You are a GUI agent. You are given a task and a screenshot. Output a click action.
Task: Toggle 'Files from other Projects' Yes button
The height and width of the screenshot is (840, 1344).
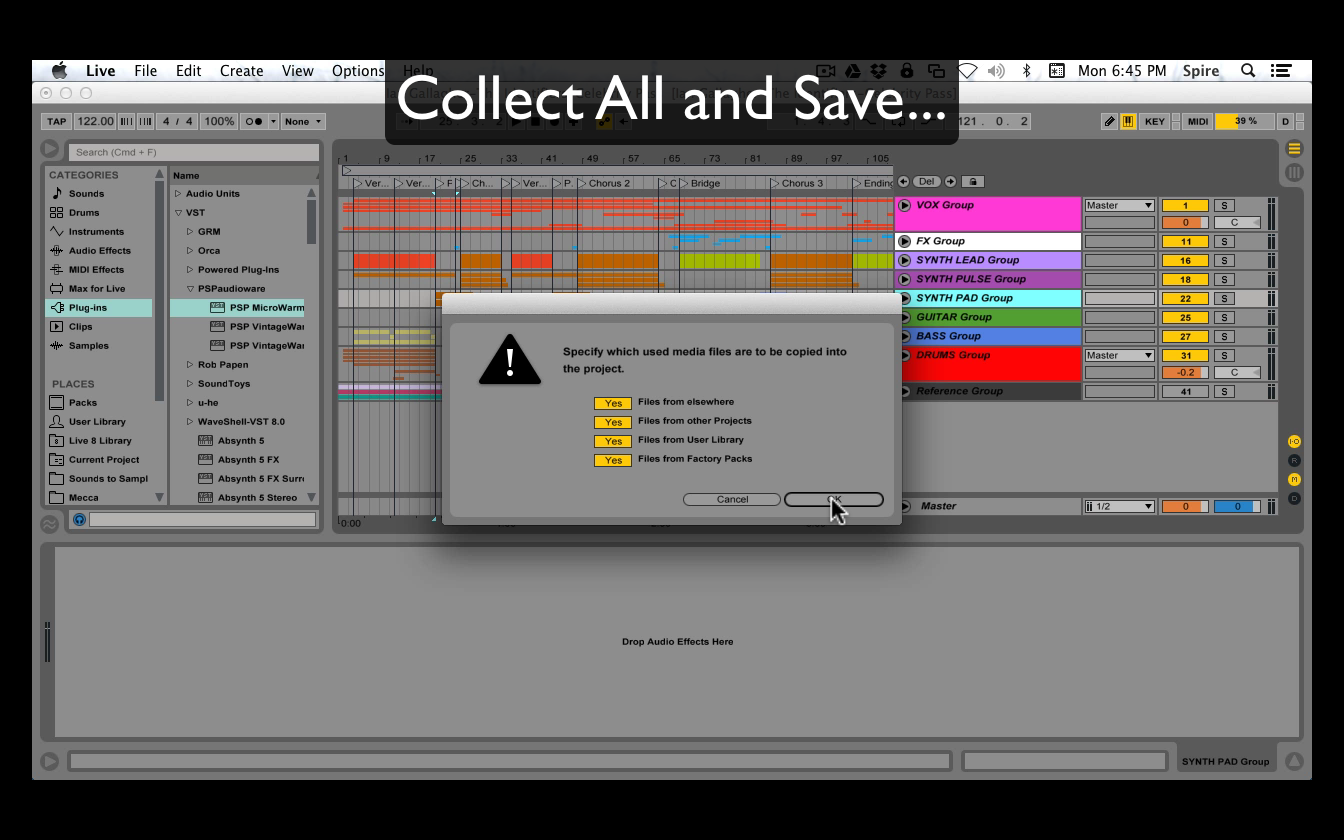613,422
